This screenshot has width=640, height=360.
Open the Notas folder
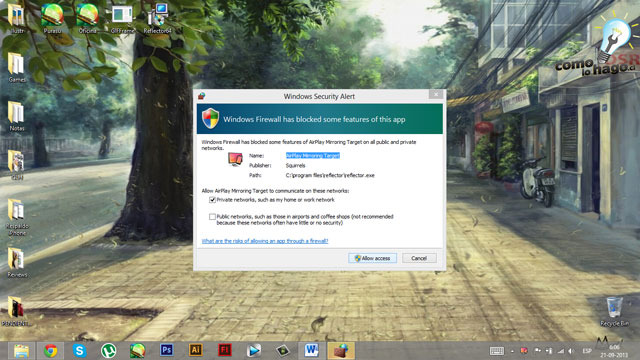point(17,116)
